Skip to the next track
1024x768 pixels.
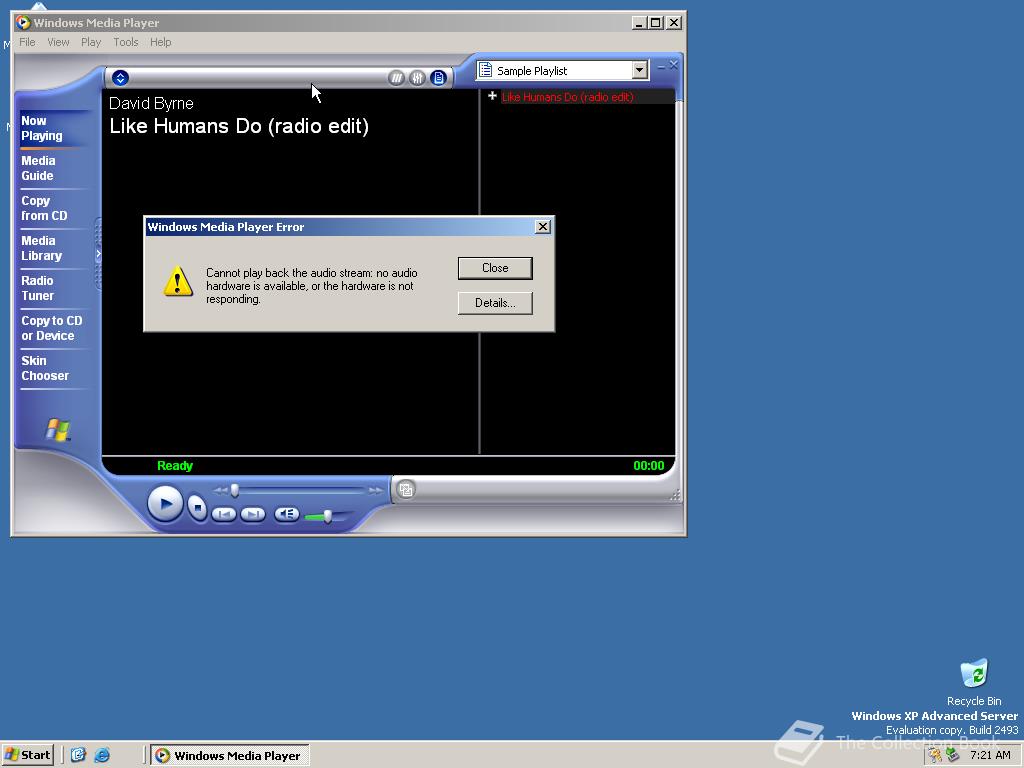253,515
